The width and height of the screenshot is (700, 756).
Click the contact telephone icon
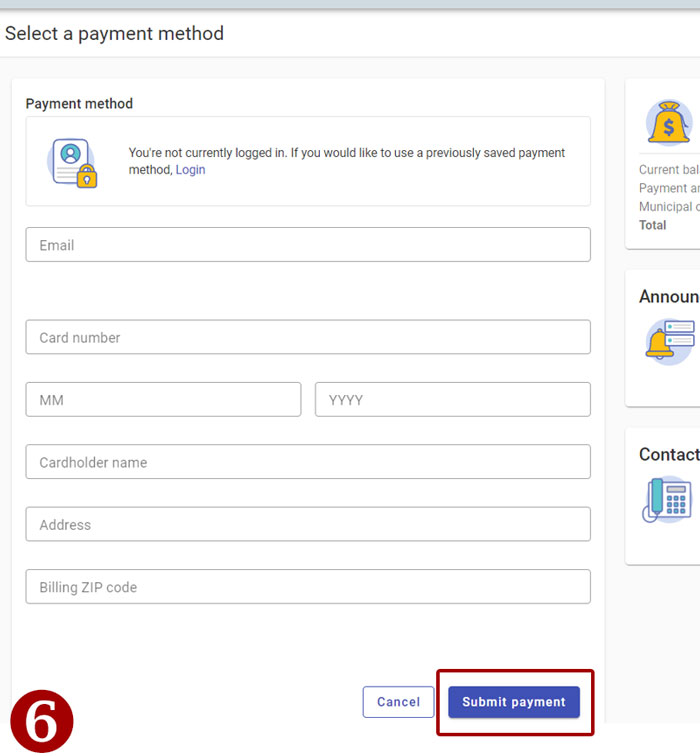coord(667,500)
